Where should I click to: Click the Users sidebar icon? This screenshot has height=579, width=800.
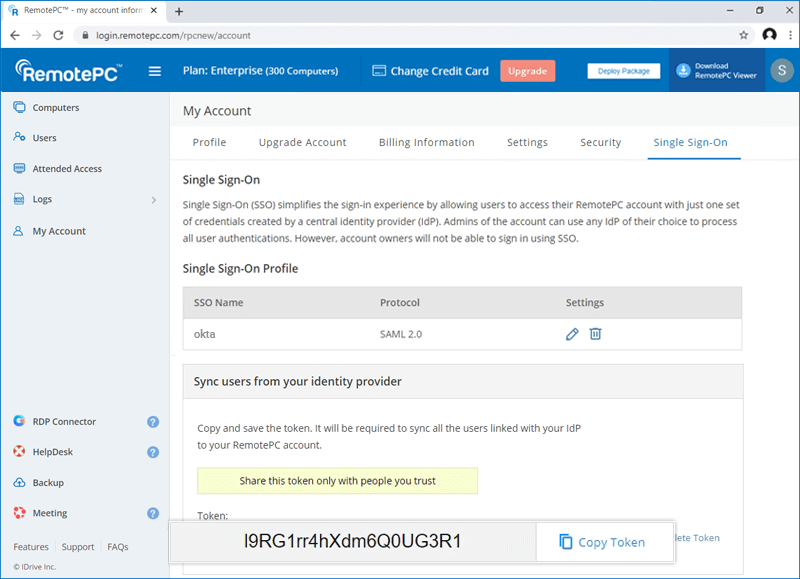19,137
